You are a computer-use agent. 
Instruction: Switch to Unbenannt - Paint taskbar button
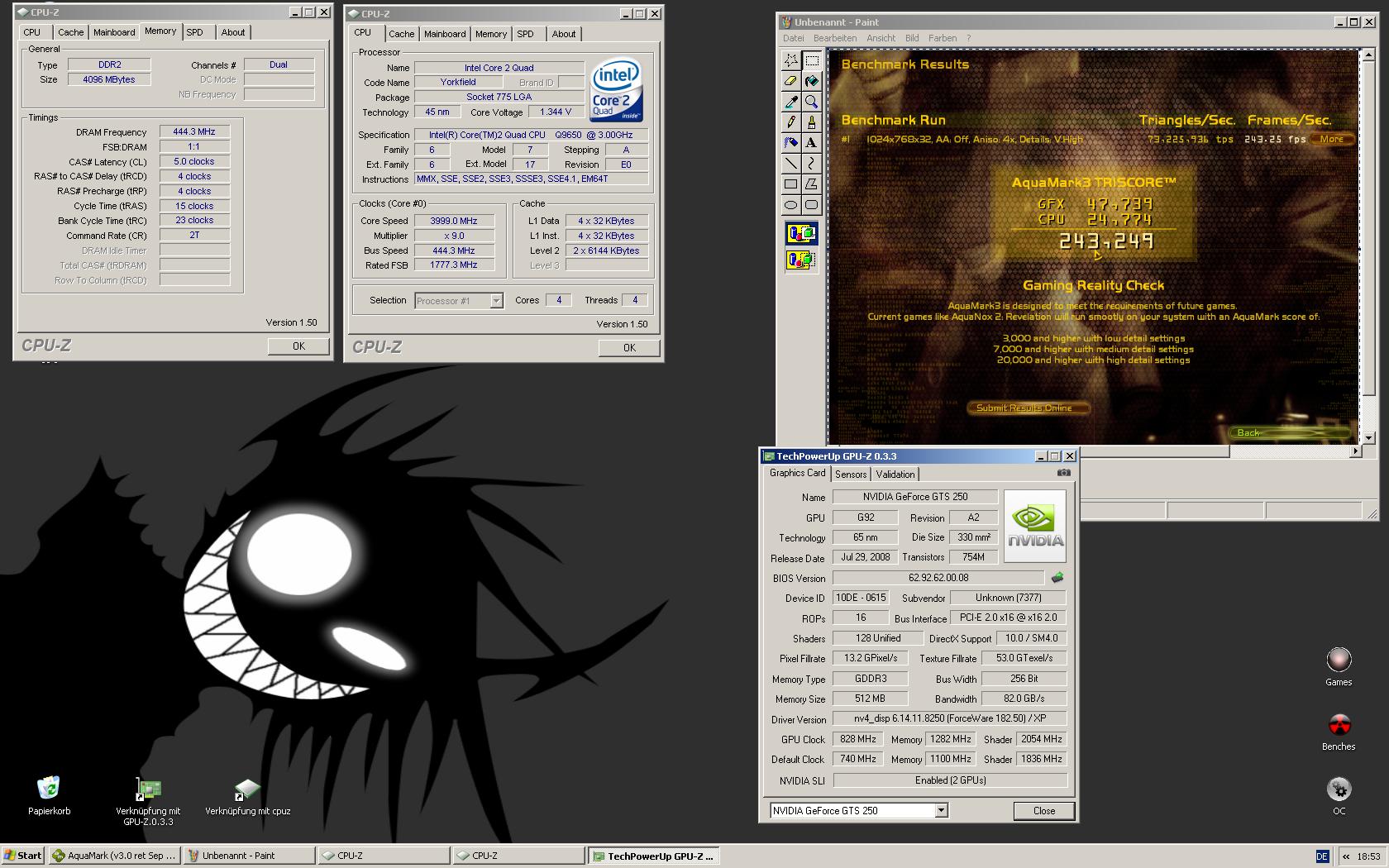click(248, 856)
